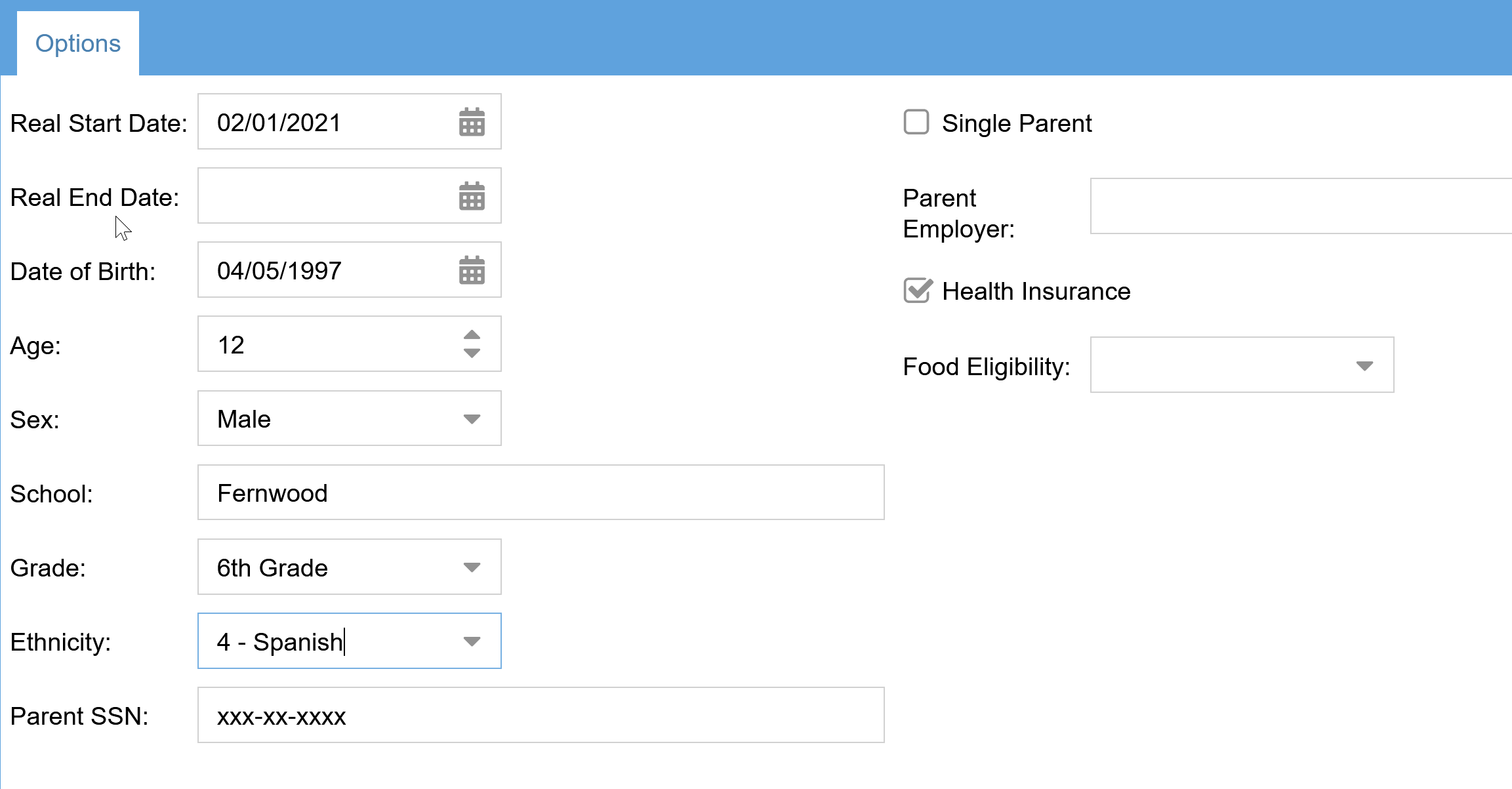Click into the School text field
Viewport: 1512px width, 789px height.
pyautogui.click(x=541, y=493)
